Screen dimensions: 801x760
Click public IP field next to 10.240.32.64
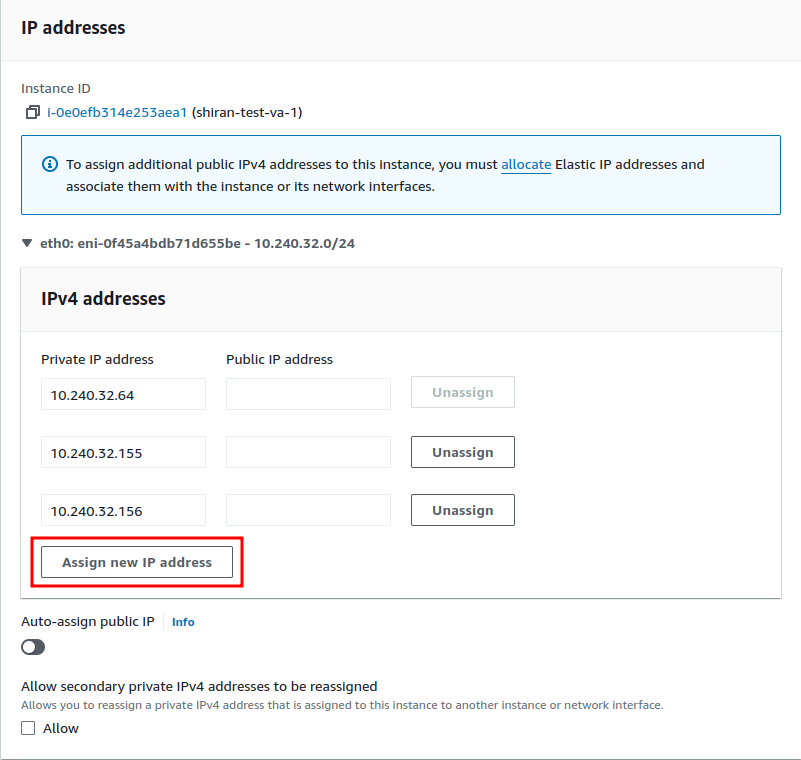309,394
